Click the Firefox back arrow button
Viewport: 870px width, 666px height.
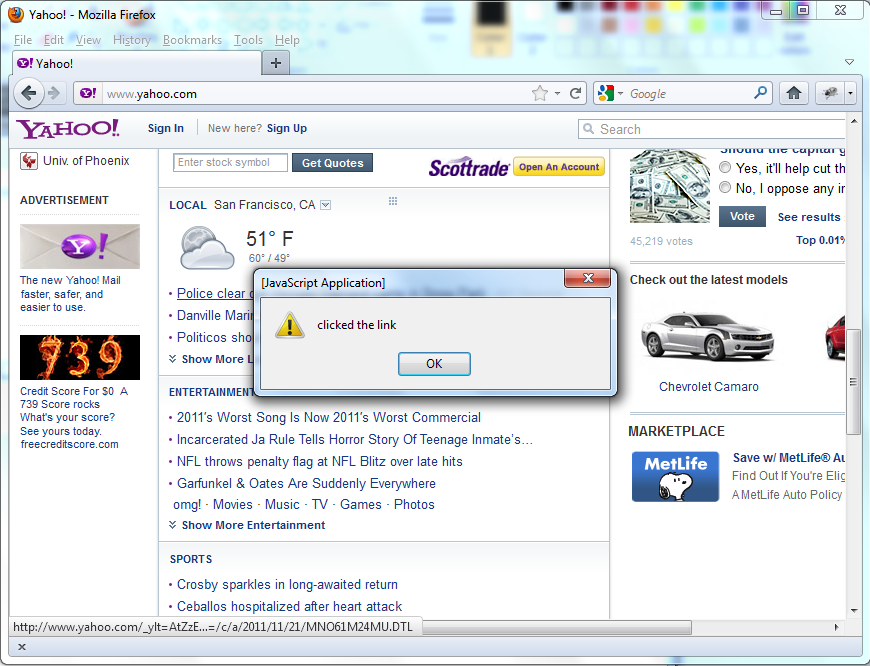click(x=29, y=93)
